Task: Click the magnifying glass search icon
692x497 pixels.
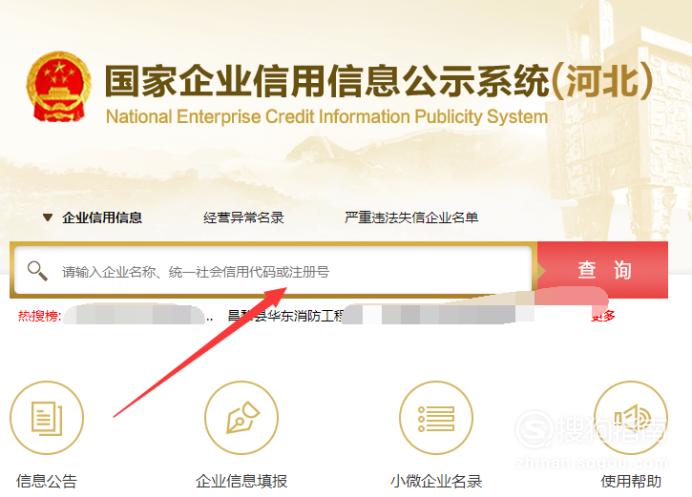Action: [x=38, y=271]
